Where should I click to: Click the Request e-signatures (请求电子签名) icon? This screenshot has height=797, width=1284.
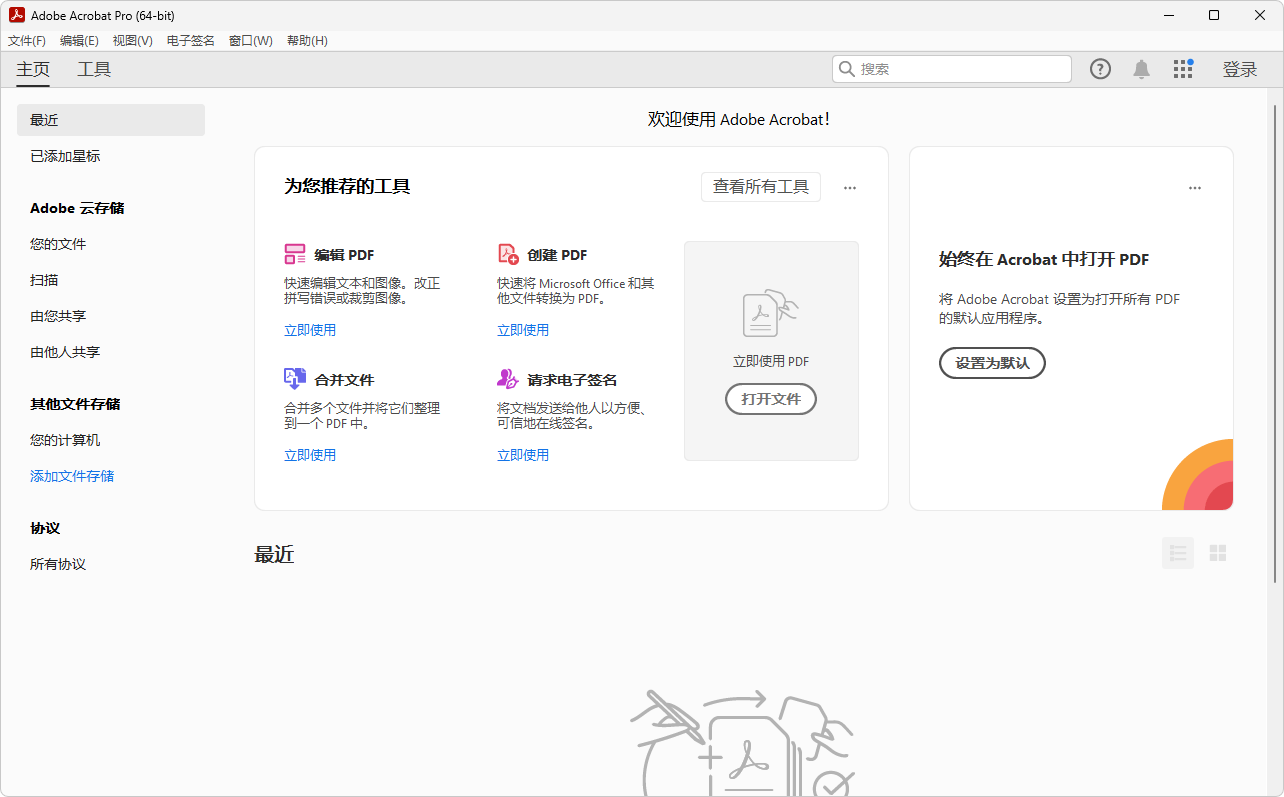click(x=508, y=379)
